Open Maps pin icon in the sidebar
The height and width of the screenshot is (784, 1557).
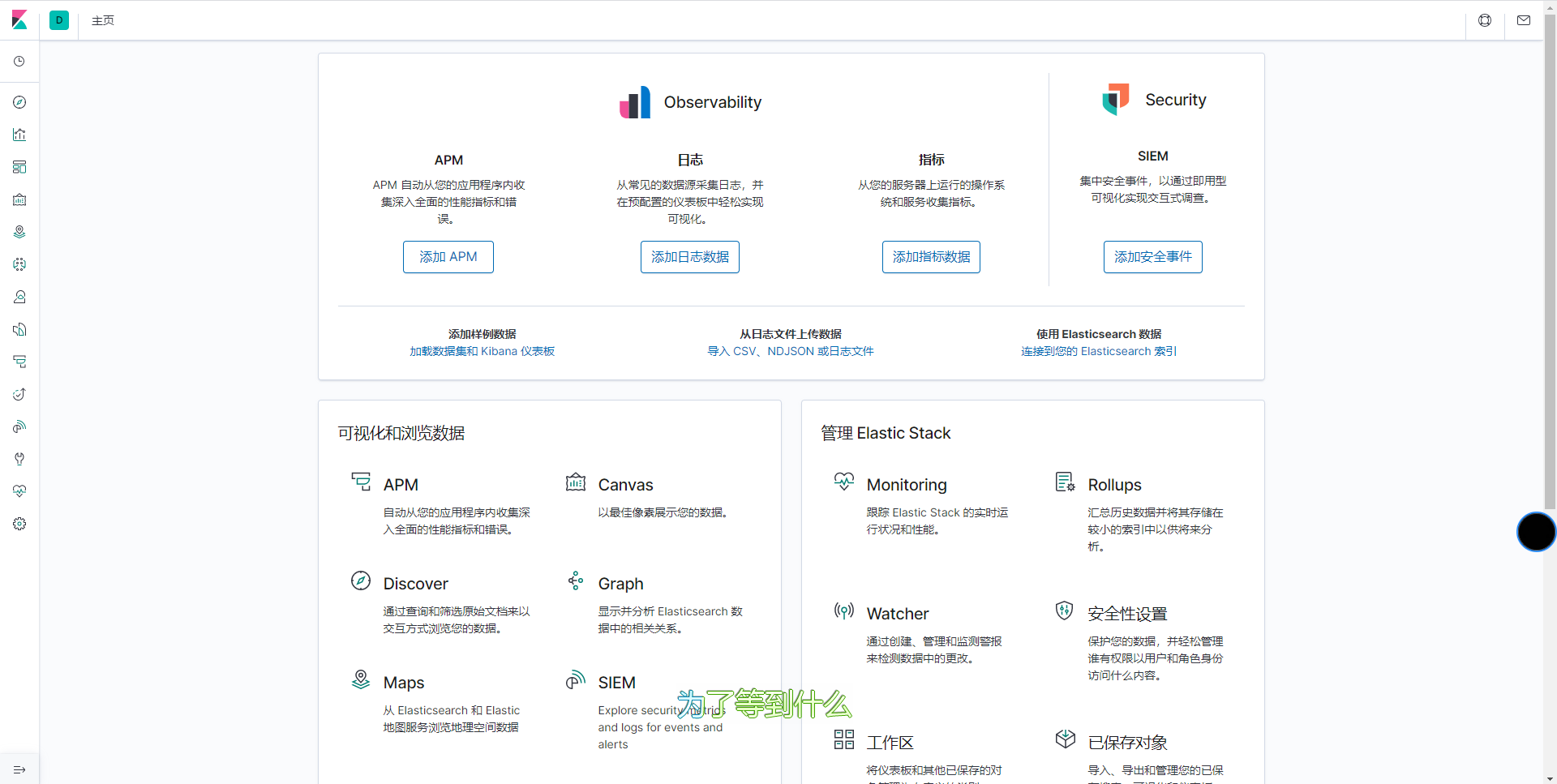click(19, 232)
